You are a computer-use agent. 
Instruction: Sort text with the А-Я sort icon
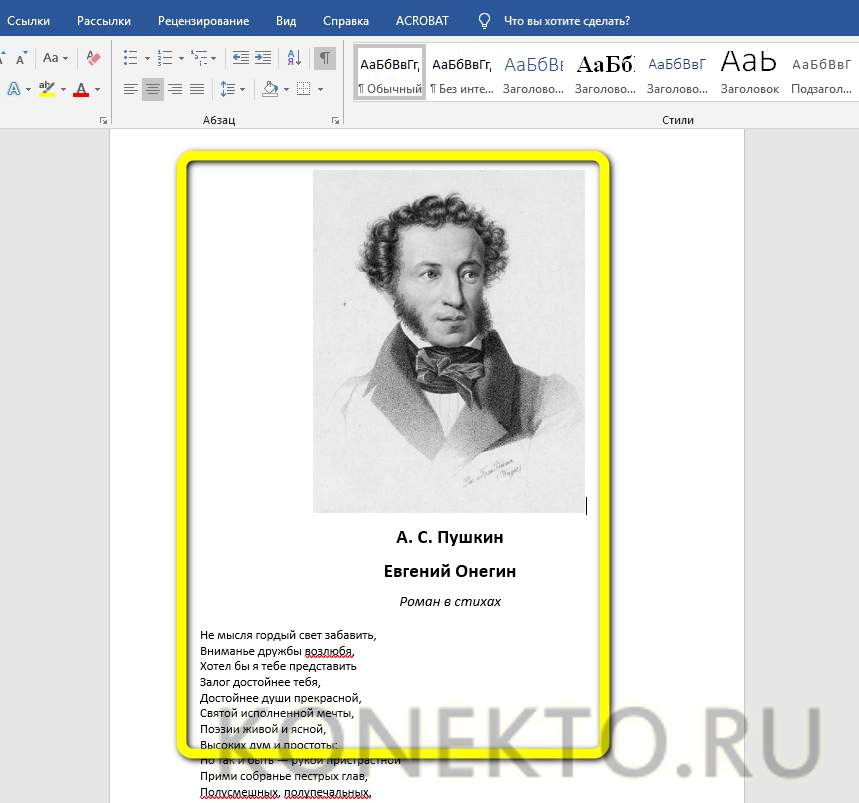click(x=294, y=58)
